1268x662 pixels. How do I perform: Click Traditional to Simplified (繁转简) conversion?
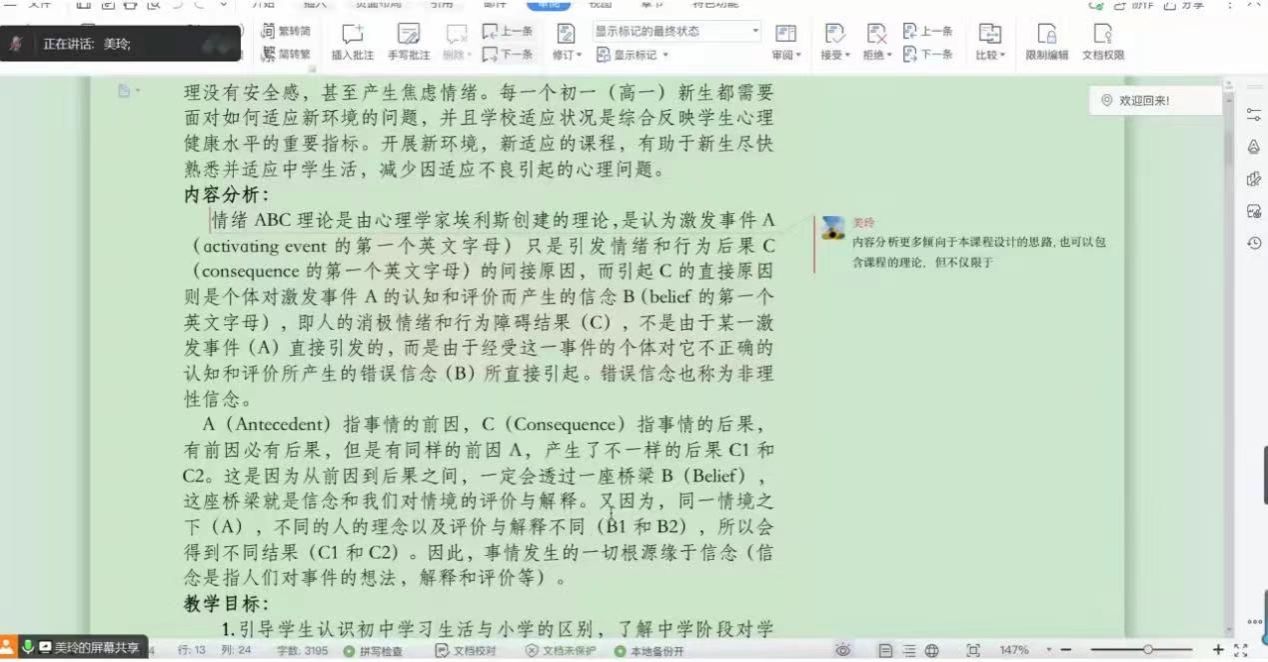click(x=285, y=31)
